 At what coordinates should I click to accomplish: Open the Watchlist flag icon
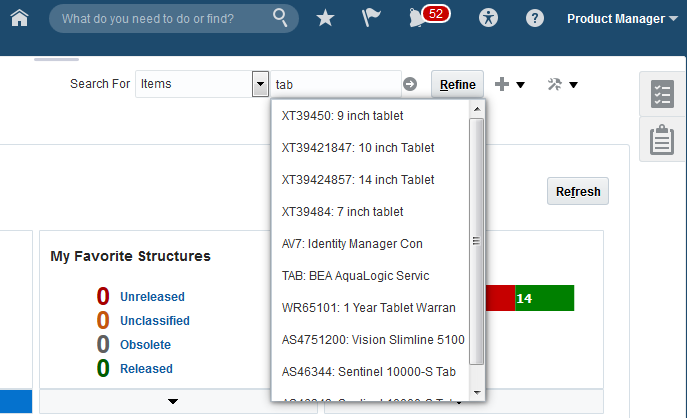(x=371, y=18)
